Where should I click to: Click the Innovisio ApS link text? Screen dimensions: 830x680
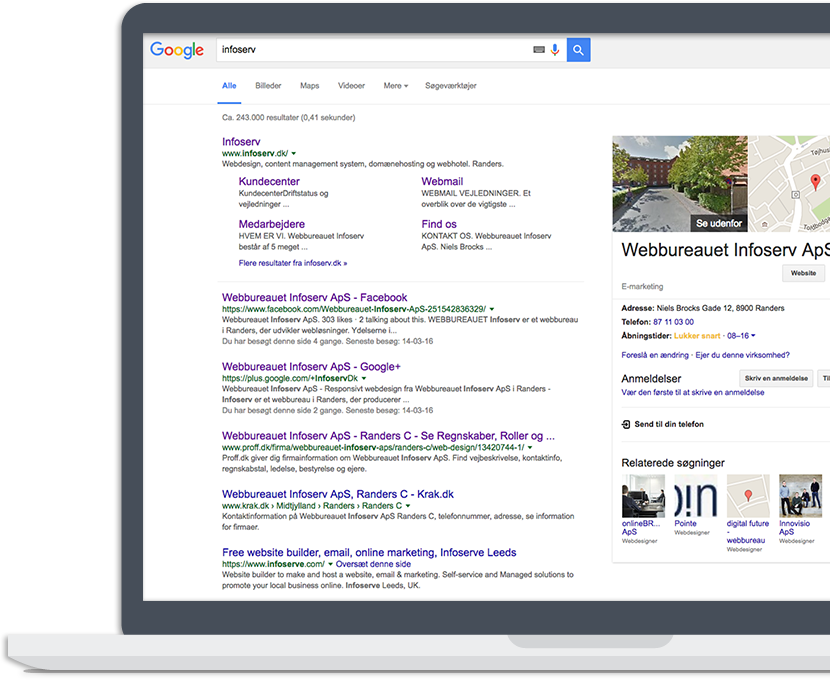click(x=794, y=528)
